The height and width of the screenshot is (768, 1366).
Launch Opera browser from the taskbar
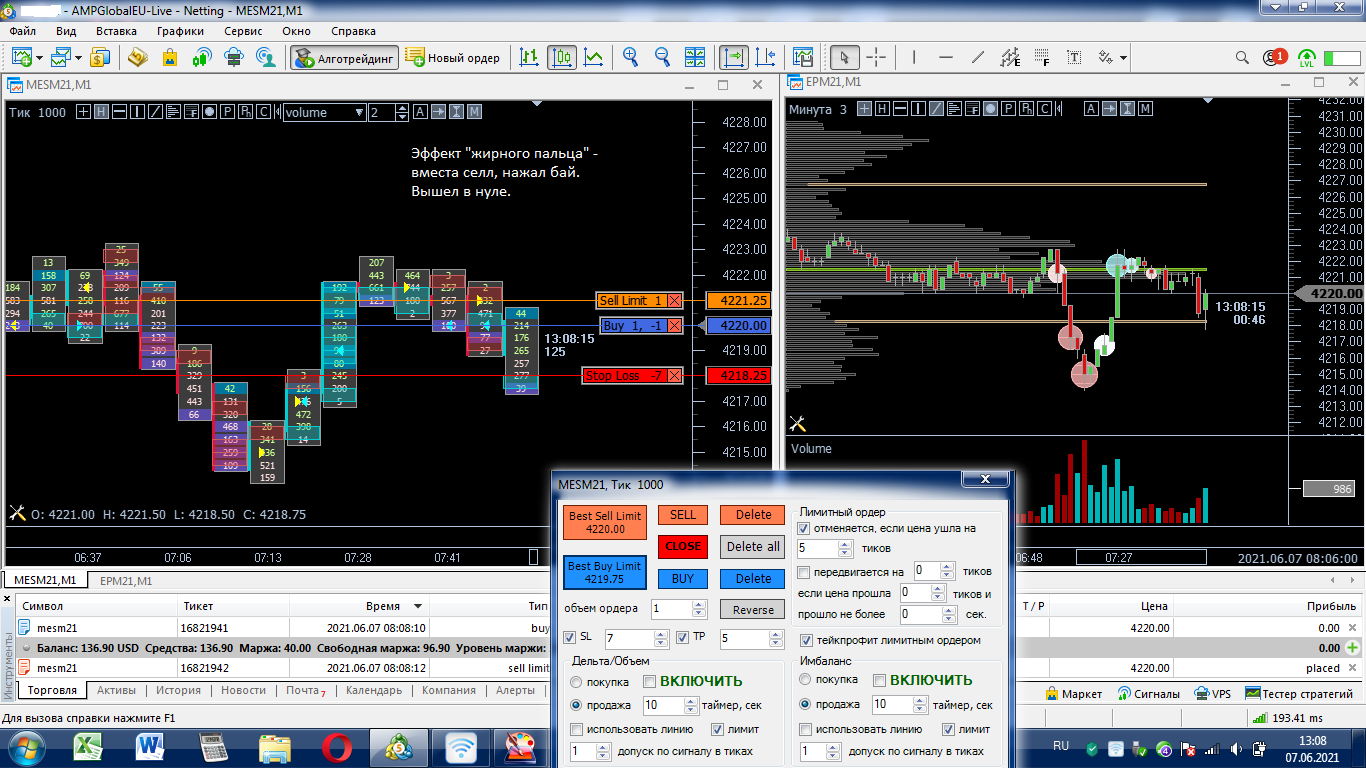337,747
